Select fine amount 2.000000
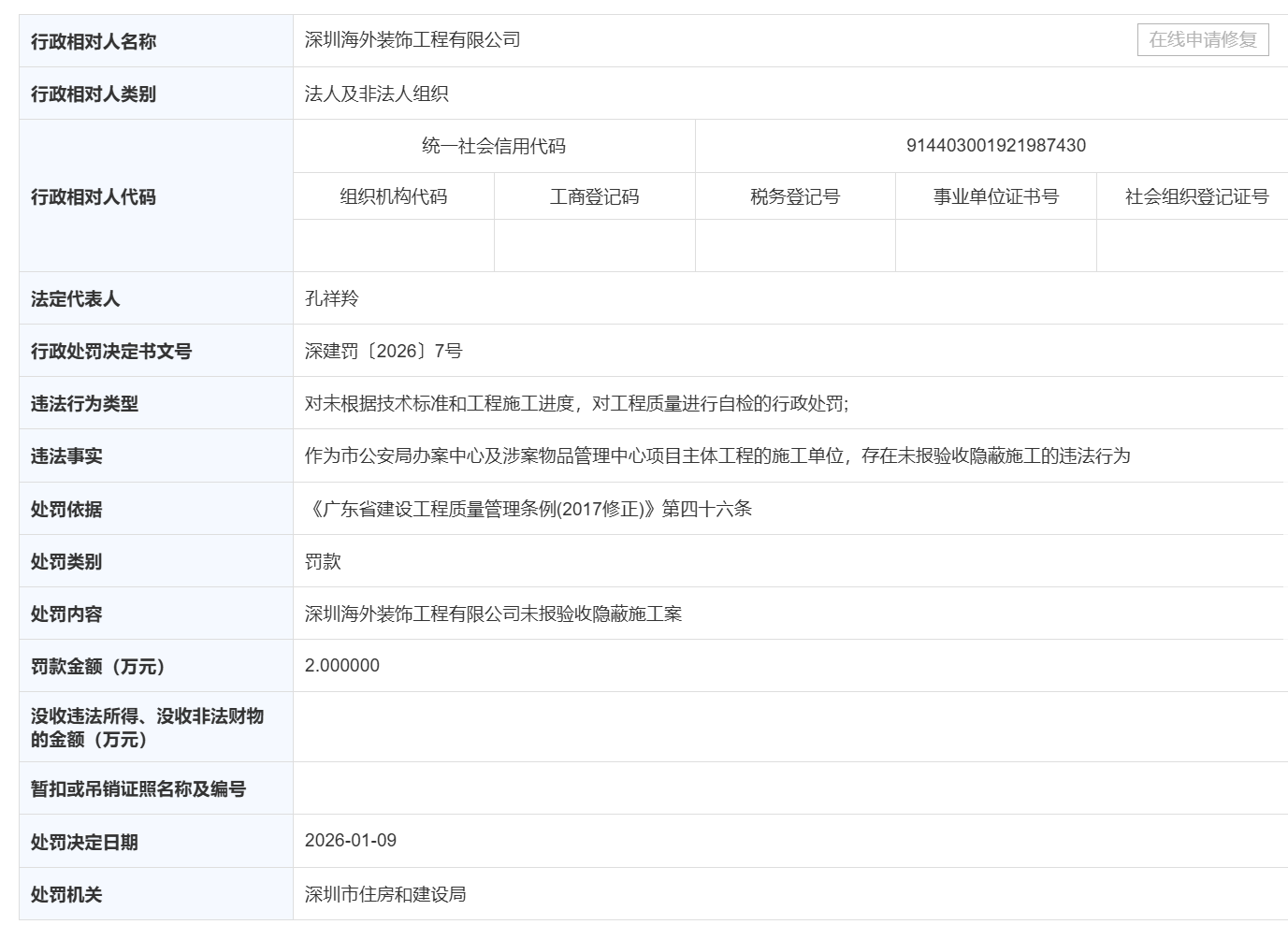Image resolution: width=1288 pixels, height=939 pixels. (342, 666)
